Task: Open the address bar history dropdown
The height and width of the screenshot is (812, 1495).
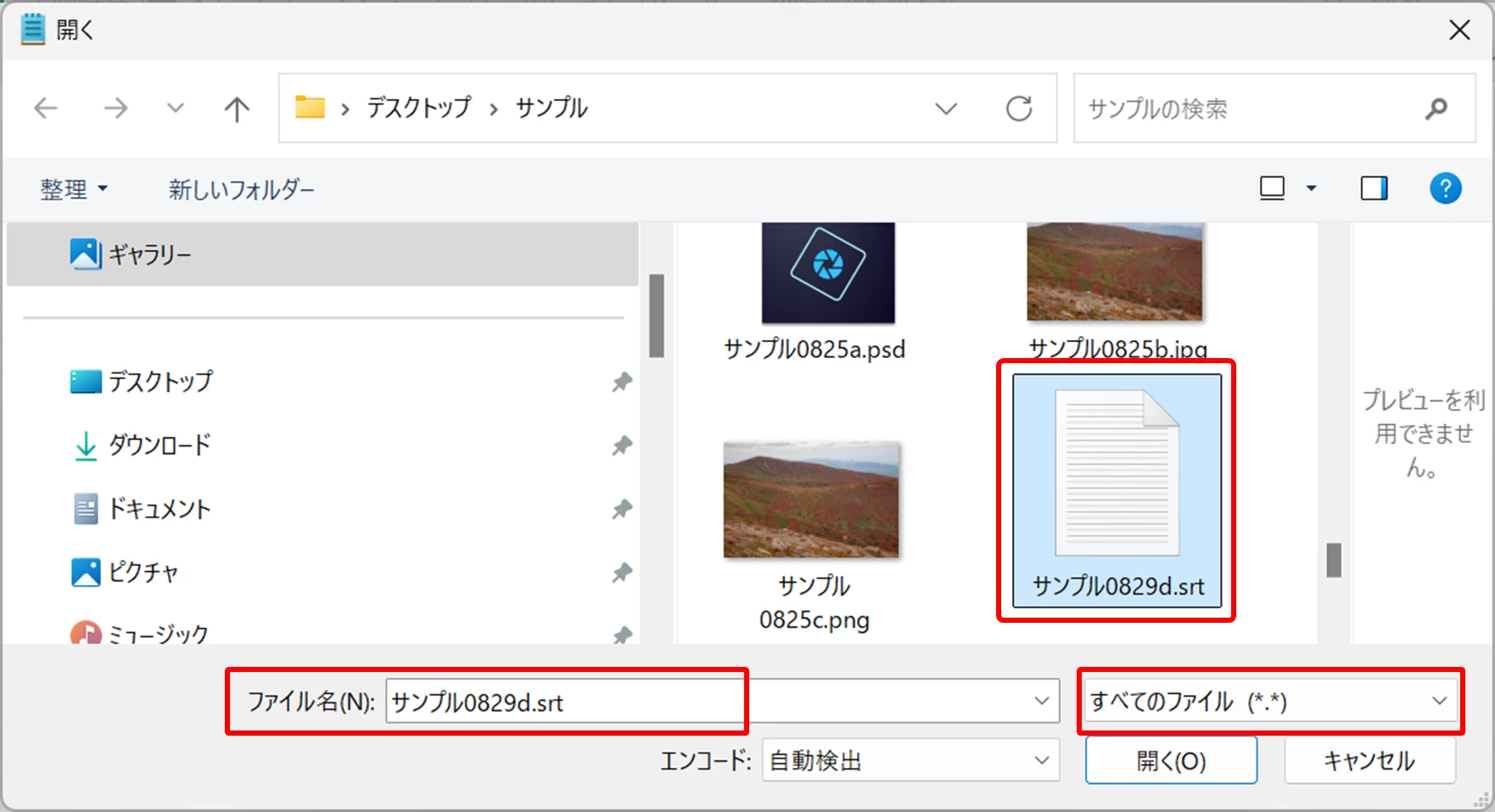Action: [946, 109]
